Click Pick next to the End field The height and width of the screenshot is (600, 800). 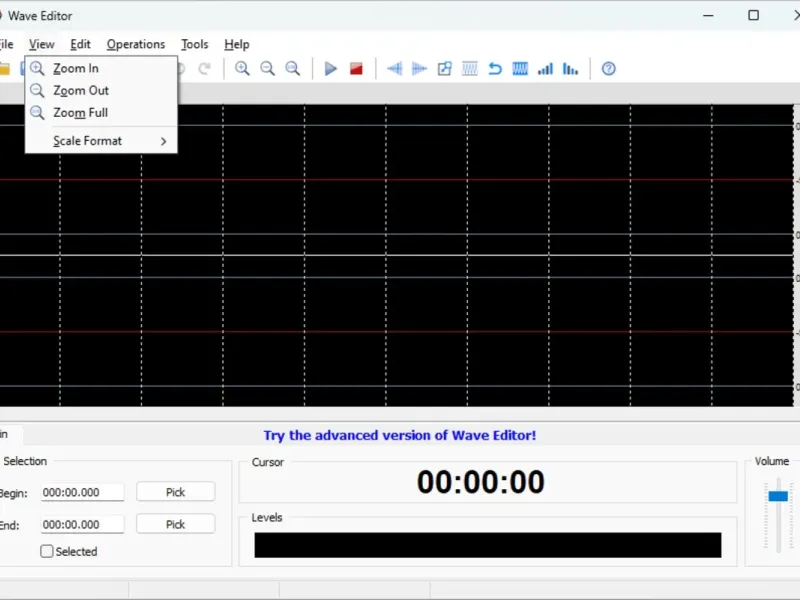pyautogui.click(x=175, y=524)
